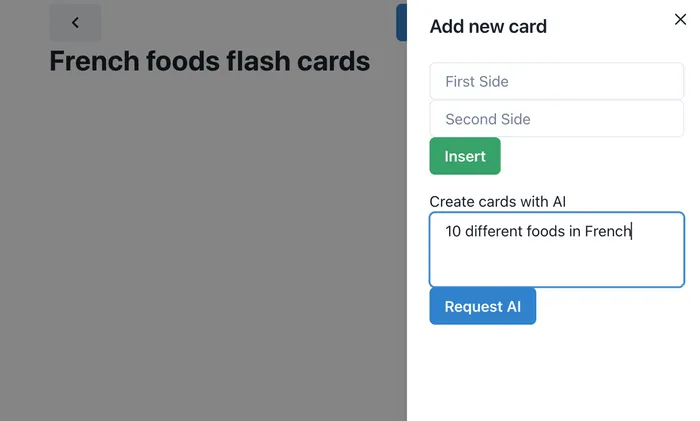The image size is (700, 421).
Task: Click the word cards in the page title
Action: [x=333, y=61]
